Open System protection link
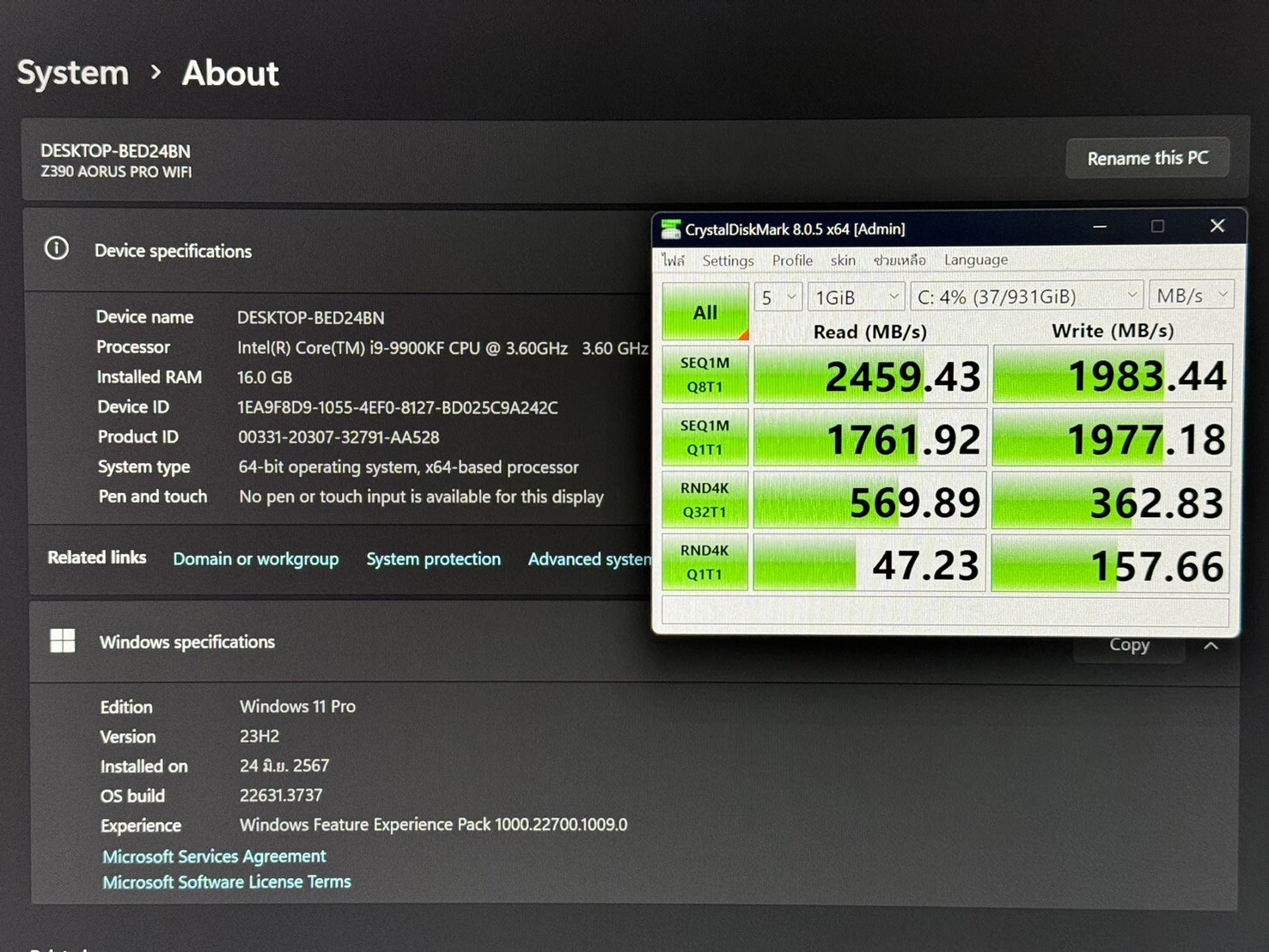This screenshot has width=1269, height=952. pyautogui.click(x=433, y=558)
